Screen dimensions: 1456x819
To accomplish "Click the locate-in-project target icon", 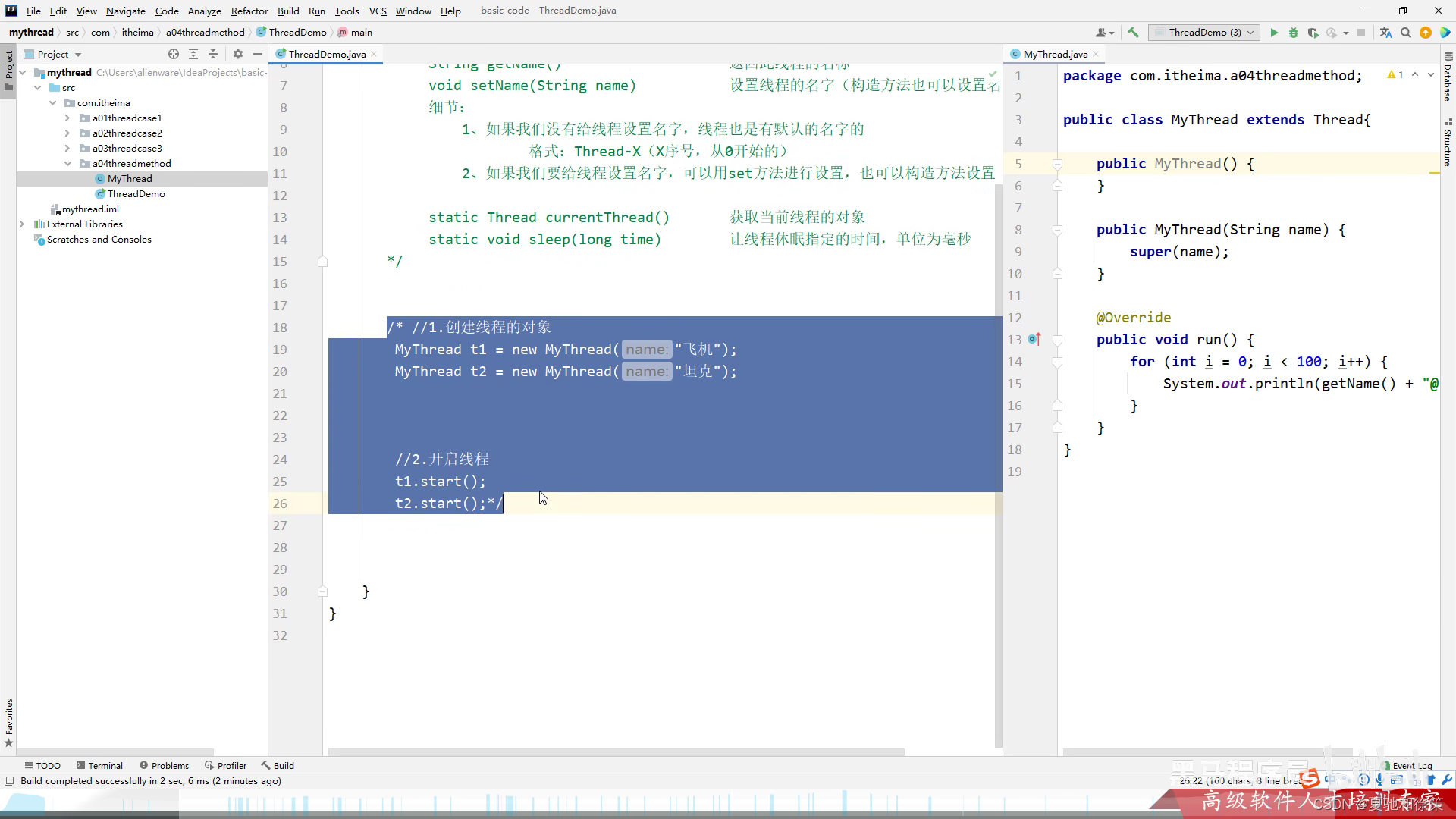I will [x=174, y=54].
